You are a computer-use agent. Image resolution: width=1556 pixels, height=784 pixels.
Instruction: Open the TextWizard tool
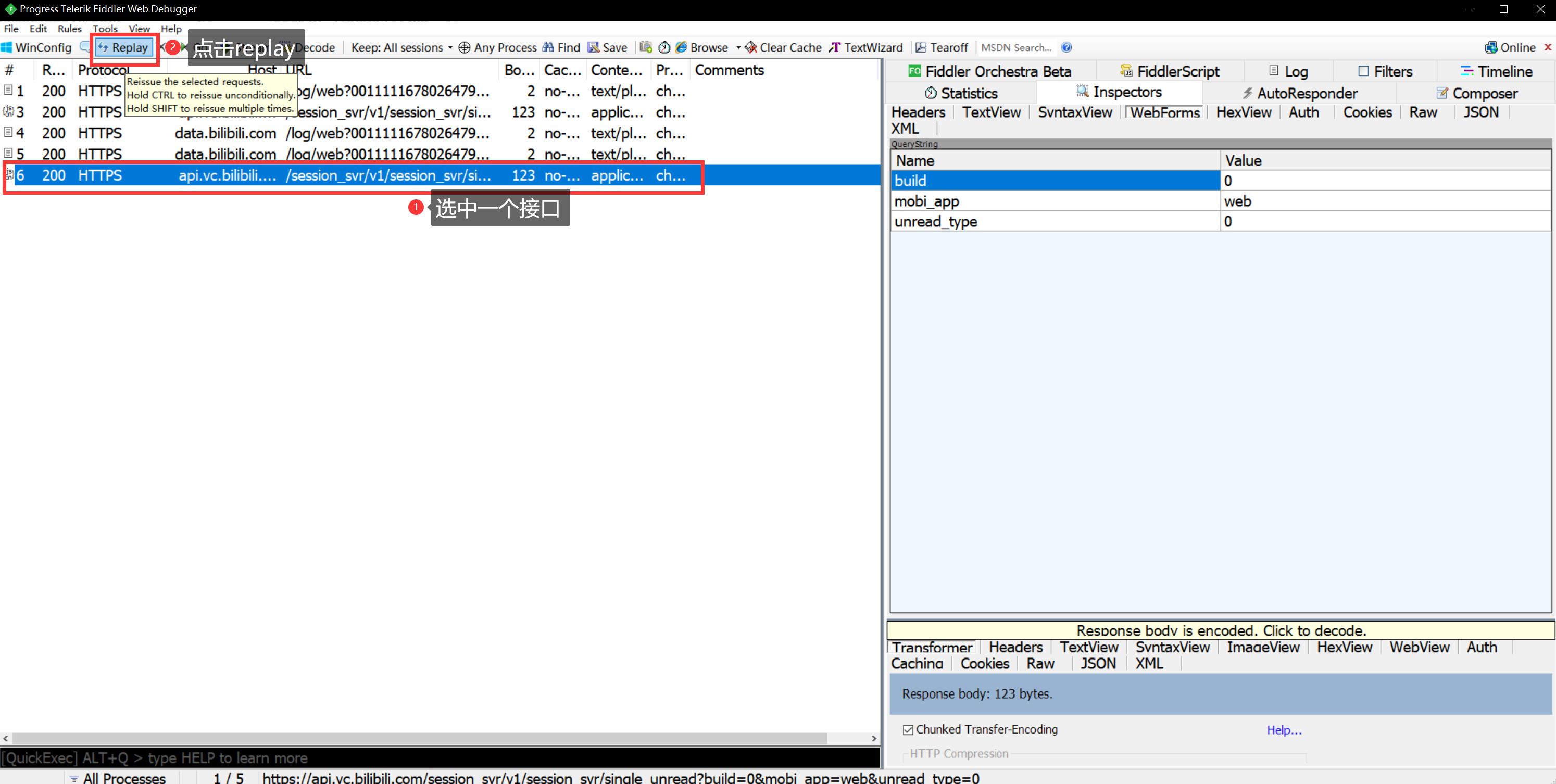point(865,48)
